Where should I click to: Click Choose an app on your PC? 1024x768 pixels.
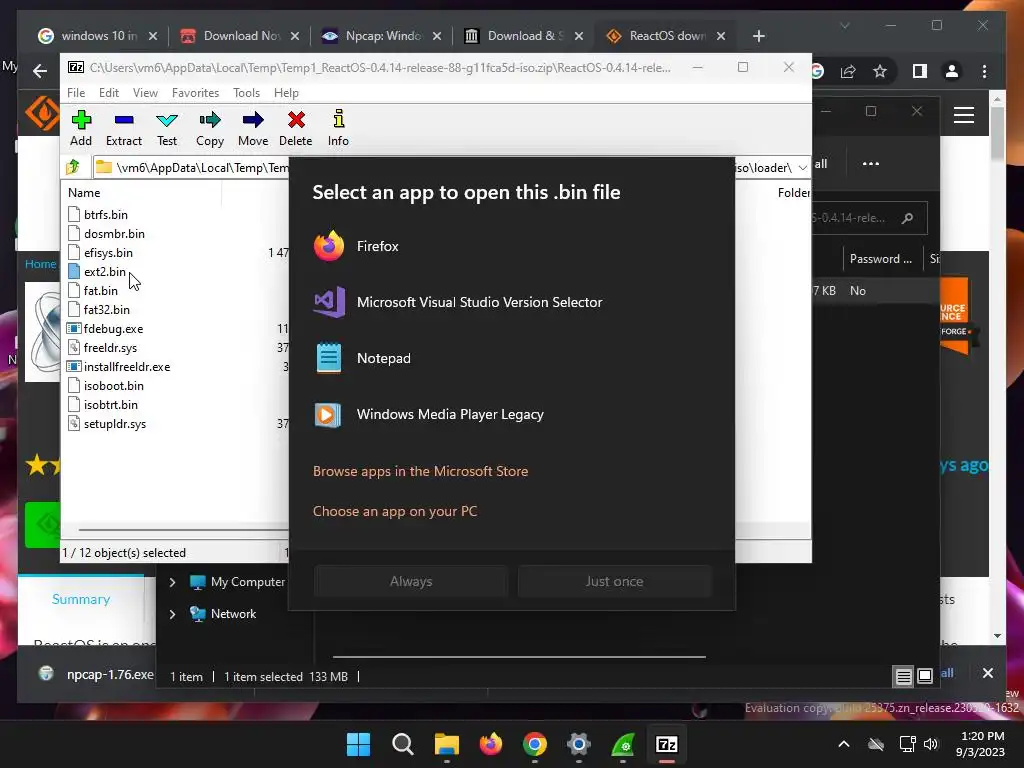pos(395,511)
